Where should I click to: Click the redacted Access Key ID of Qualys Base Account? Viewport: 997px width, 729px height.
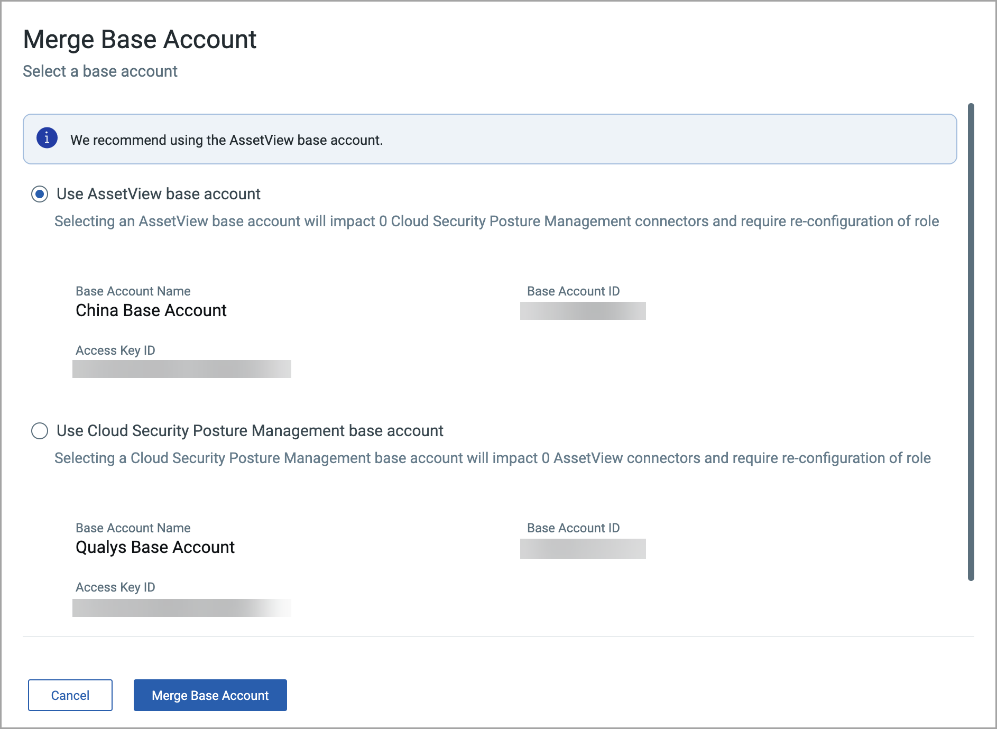182,608
